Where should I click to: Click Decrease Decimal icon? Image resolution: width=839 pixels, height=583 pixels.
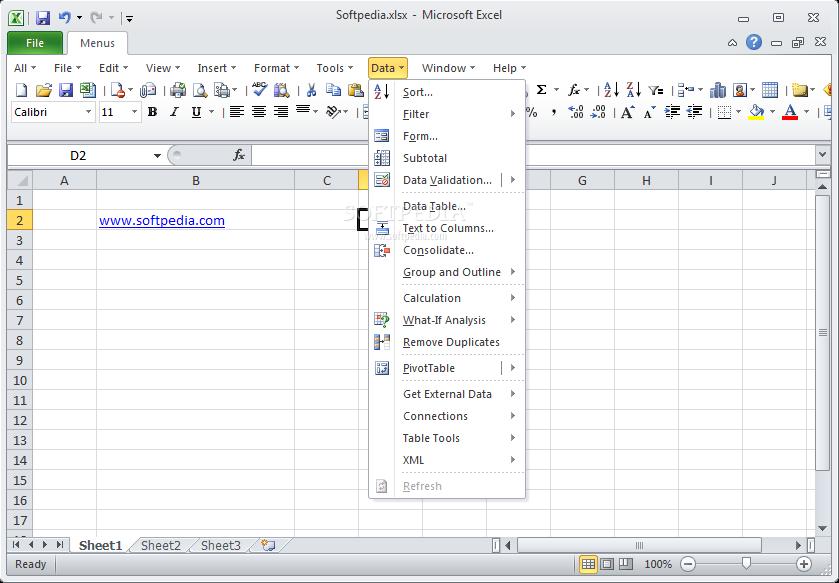(x=598, y=112)
